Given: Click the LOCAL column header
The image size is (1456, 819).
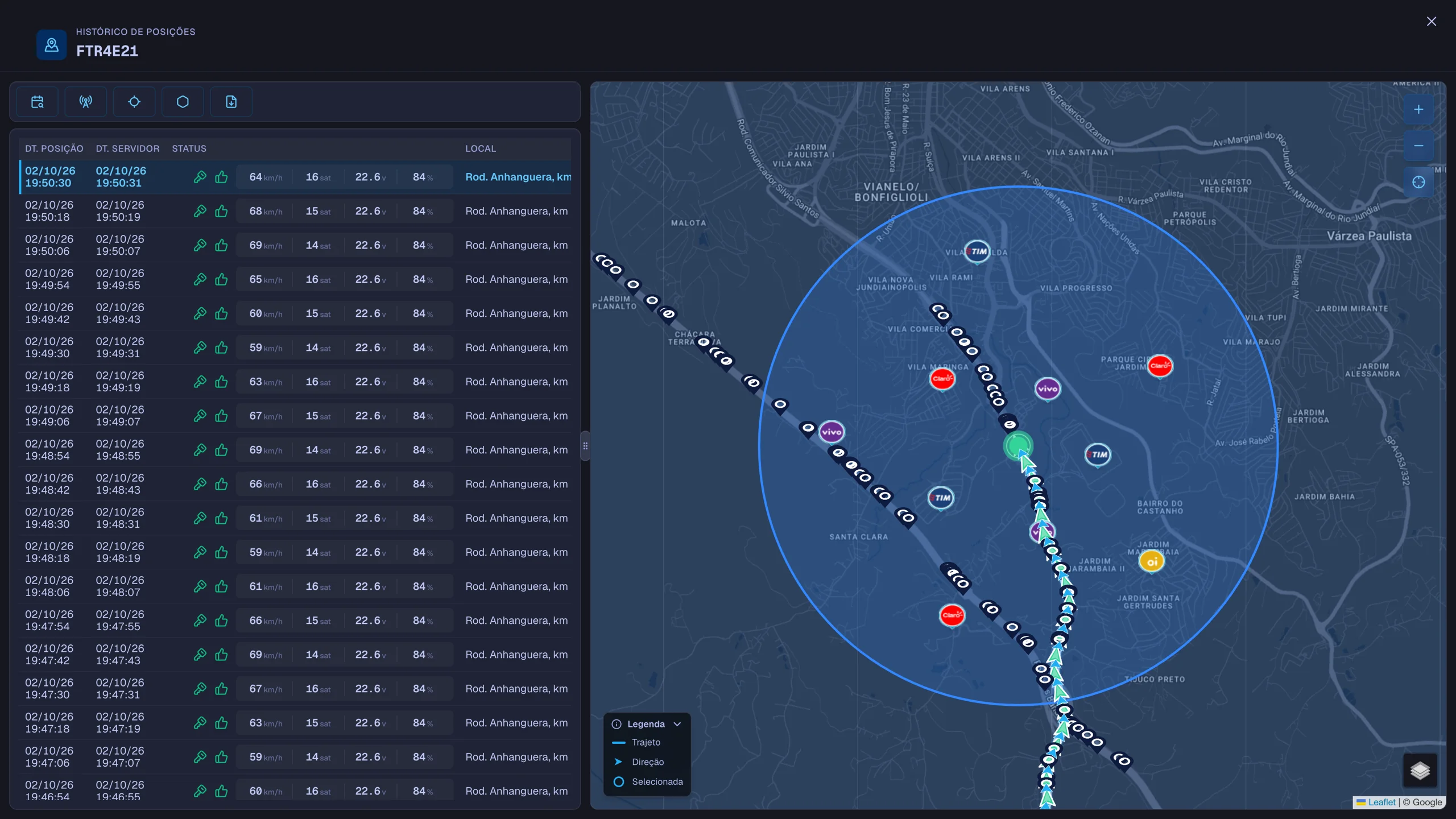Looking at the screenshot, I should click(x=481, y=148).
